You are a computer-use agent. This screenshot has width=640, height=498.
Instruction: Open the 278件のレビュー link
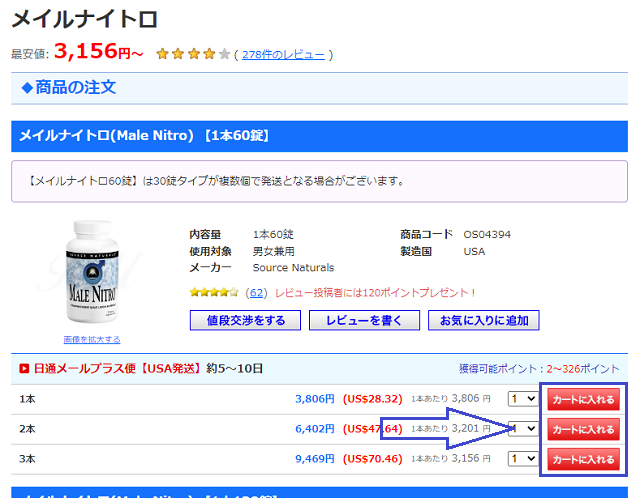(x=283, y=54)
